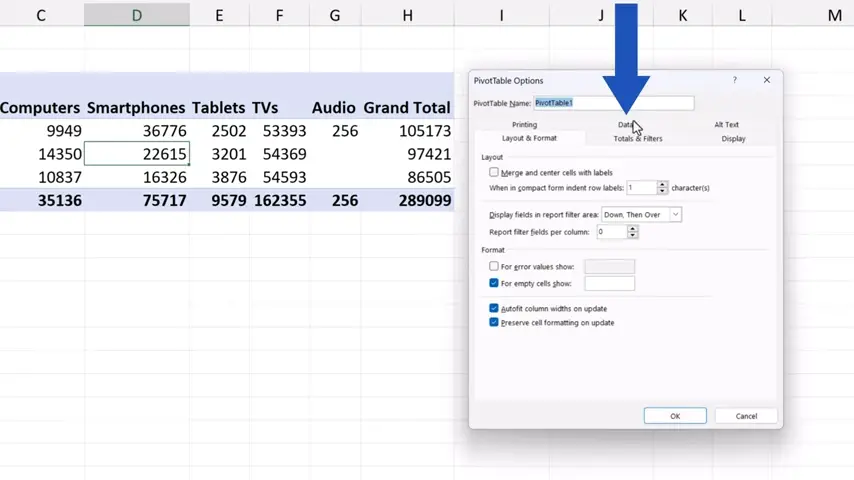Close the PivotTable Options dialog

(x=767, y=80)
